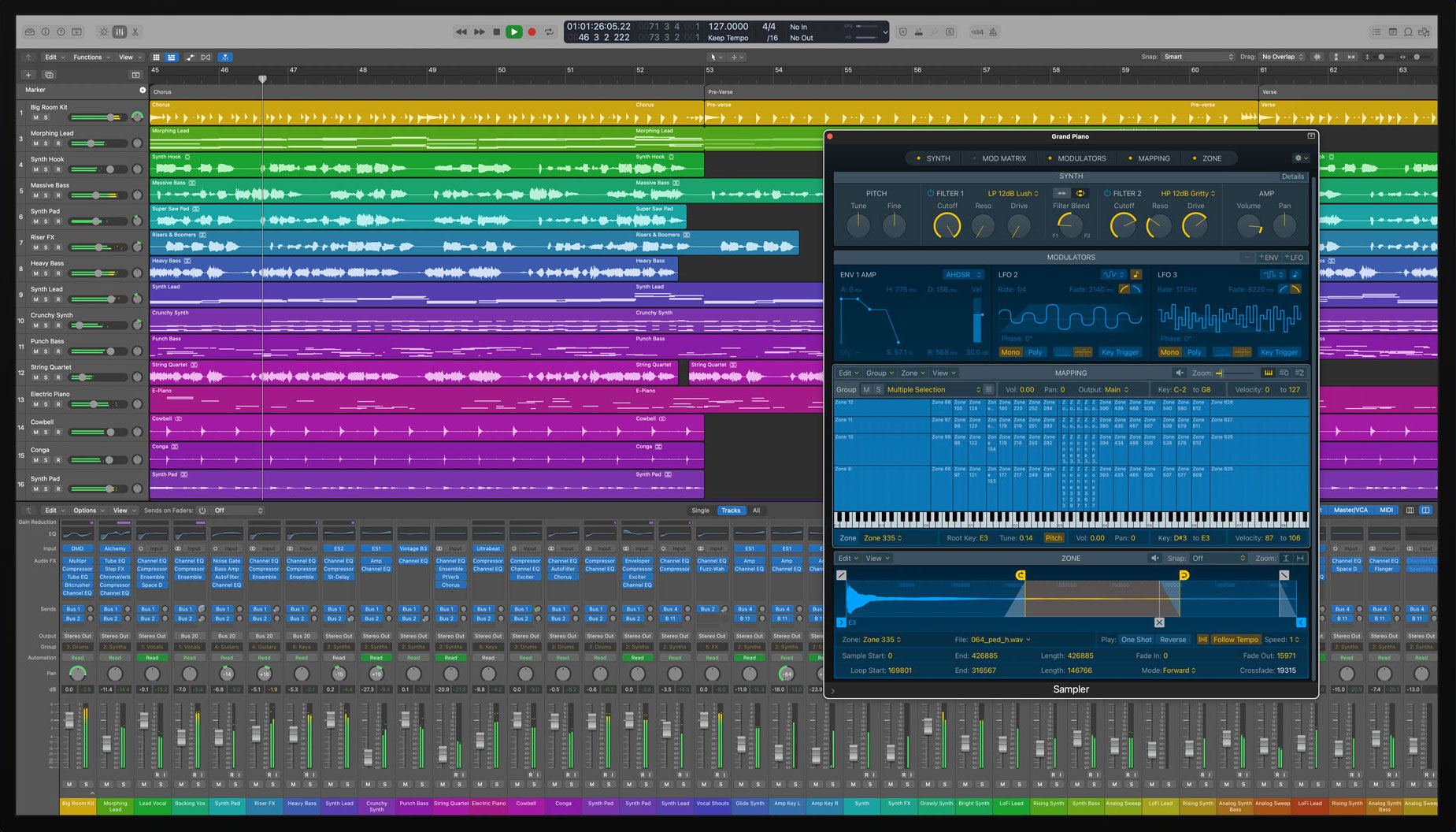Toggle the Cycle loop button

point(549,32)
